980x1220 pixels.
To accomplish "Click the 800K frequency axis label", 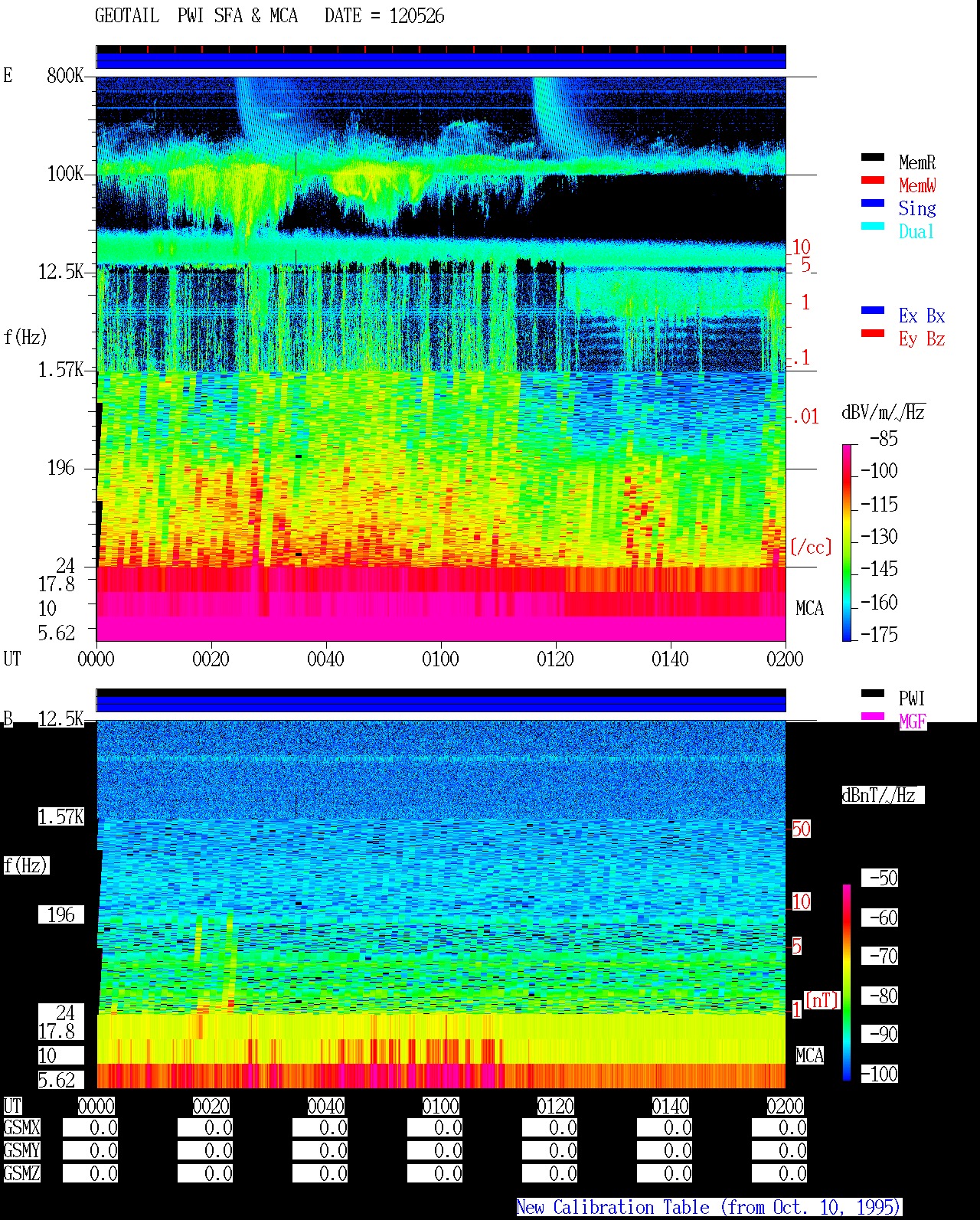I will point(65,75).
